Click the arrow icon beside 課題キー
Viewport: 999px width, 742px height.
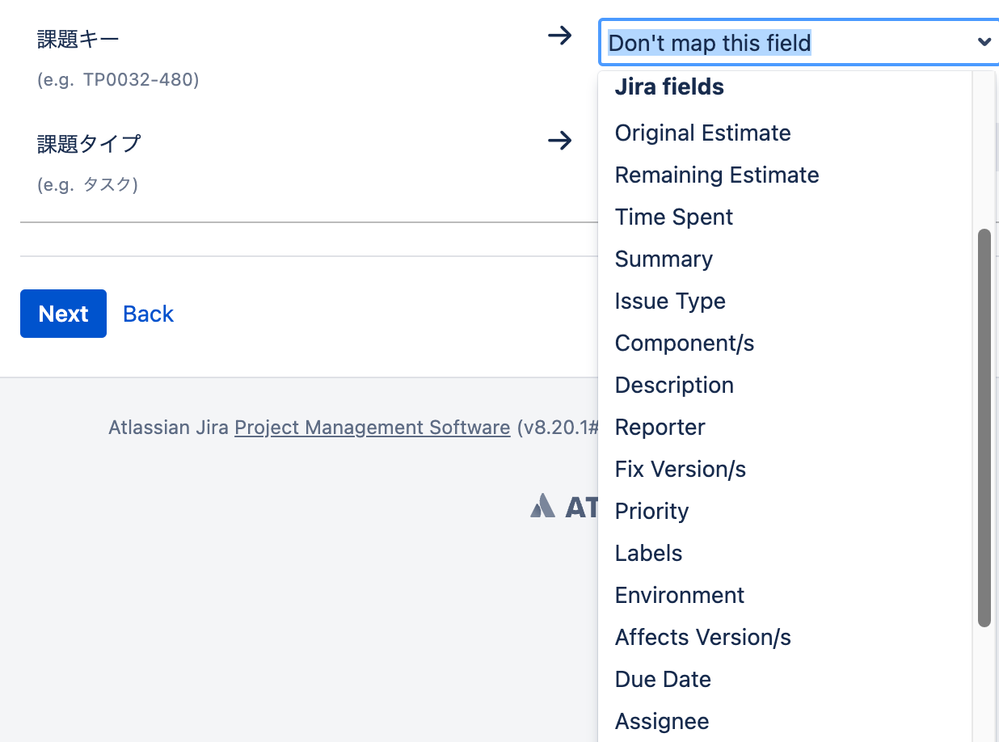tap(559, 35)
